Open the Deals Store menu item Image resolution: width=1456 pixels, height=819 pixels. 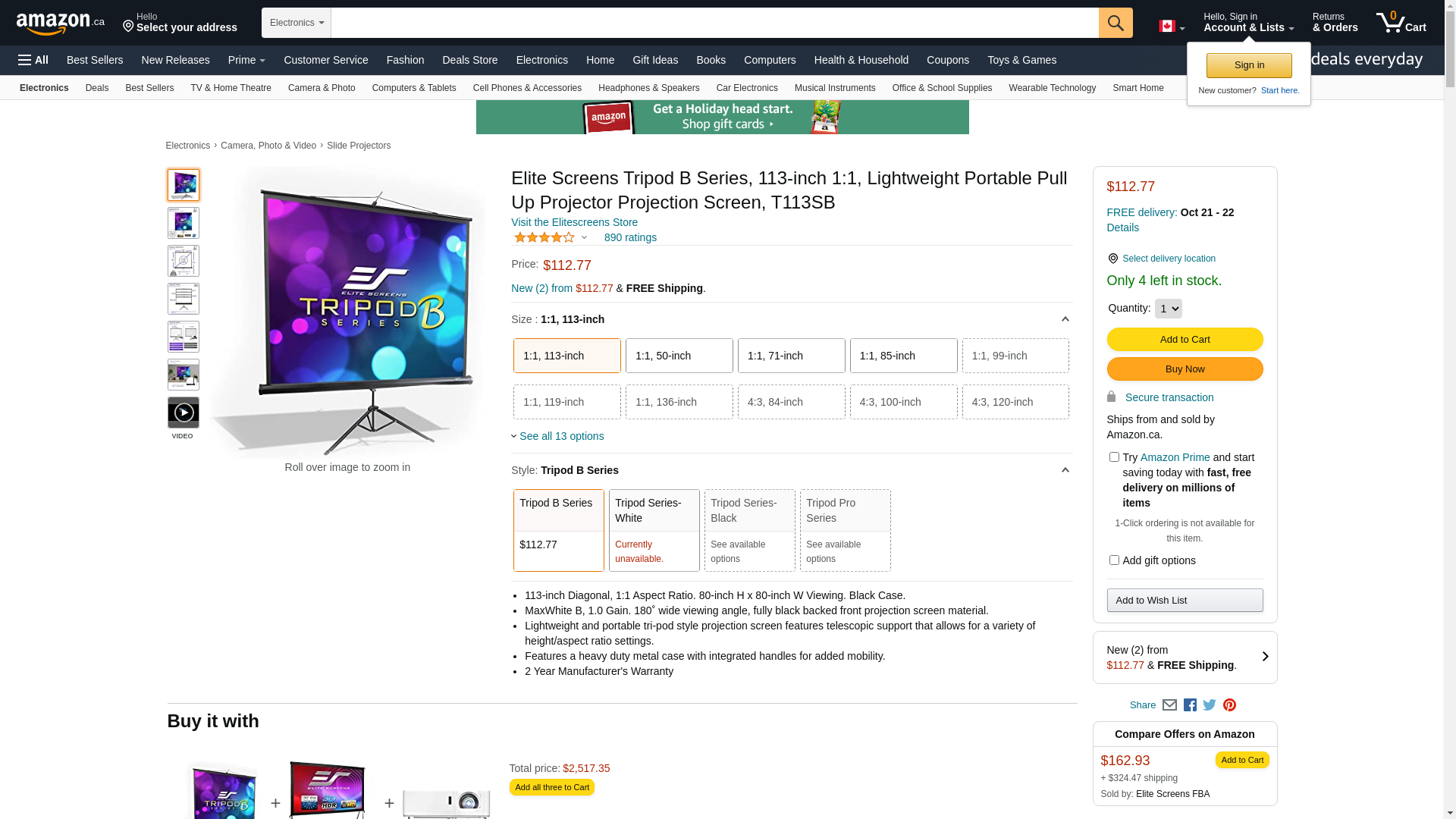[x=469, y=60]
